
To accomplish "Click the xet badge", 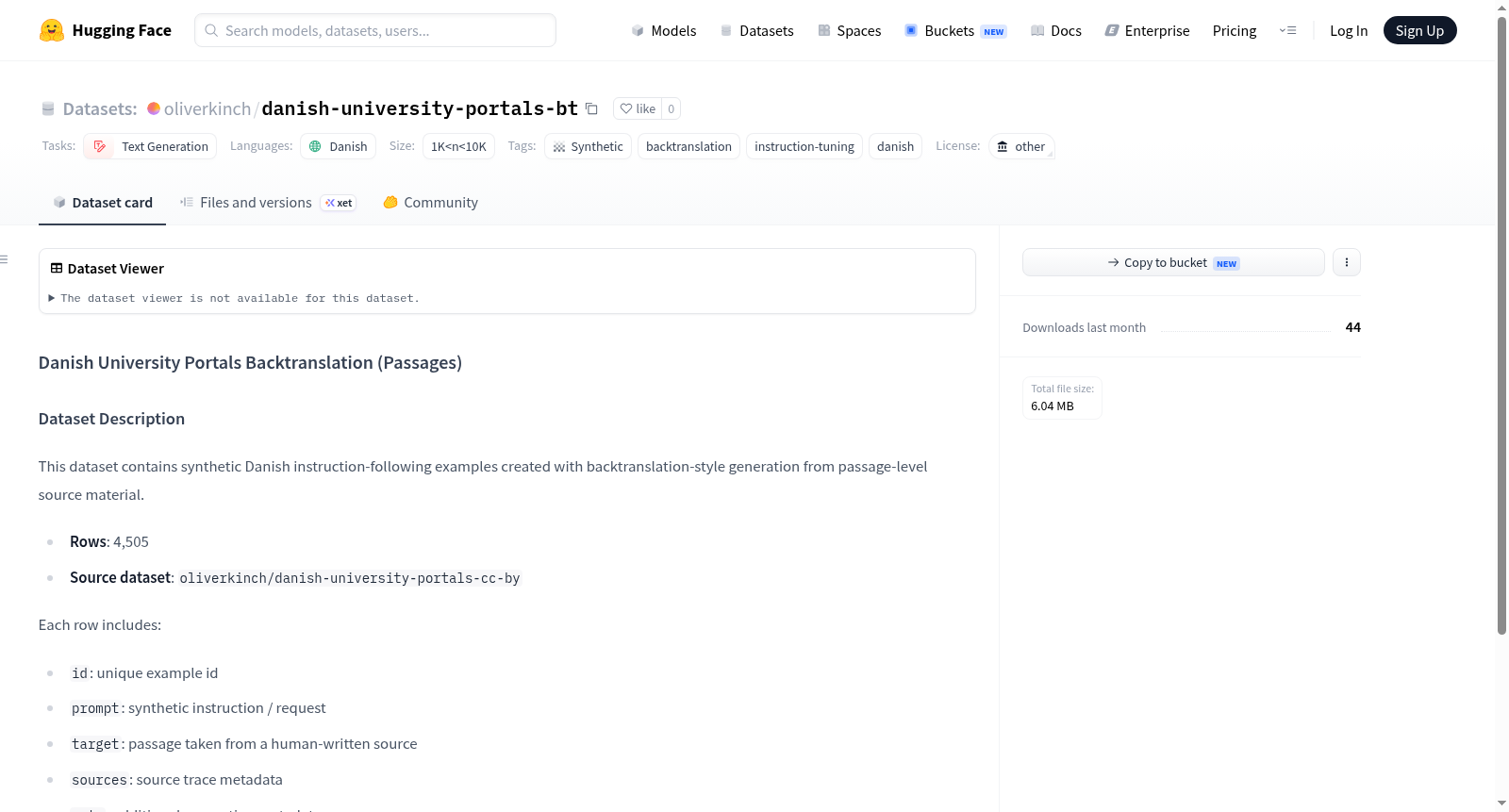I will click(339, 203).
